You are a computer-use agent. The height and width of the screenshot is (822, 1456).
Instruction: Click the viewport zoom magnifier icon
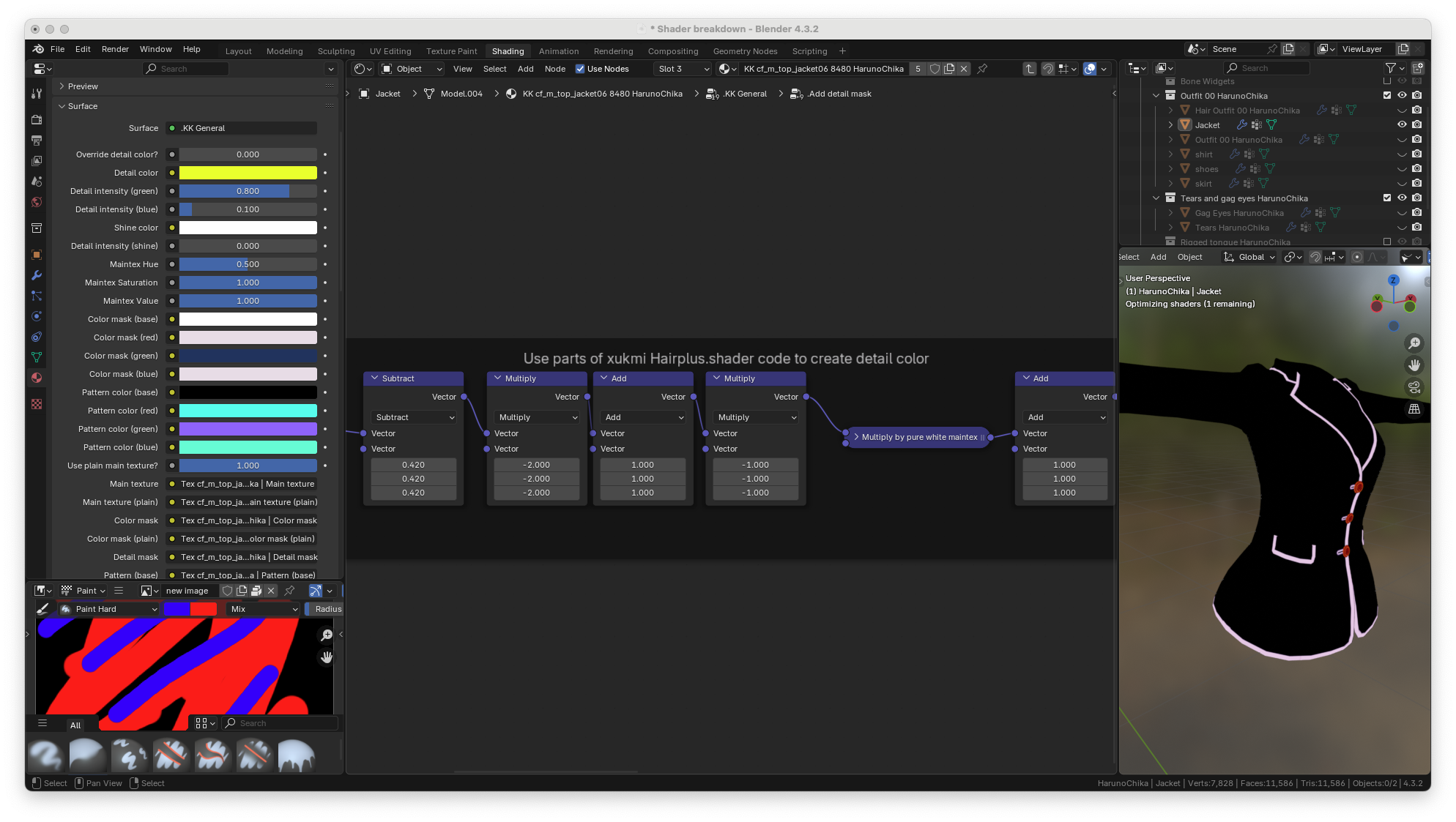coord(1414,343)
